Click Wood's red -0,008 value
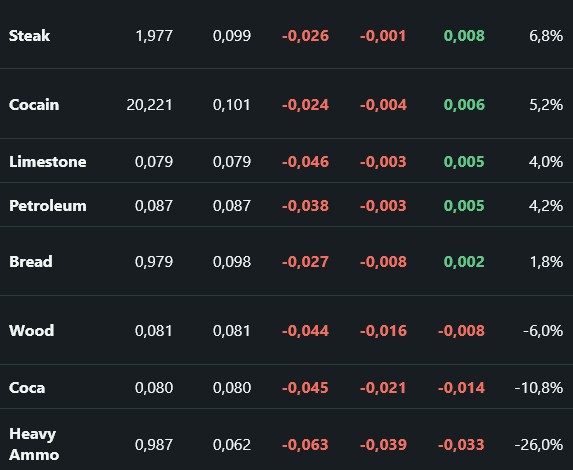Image resolution: width=573 pixels, height=470 pixels. [x=461, y=331]
